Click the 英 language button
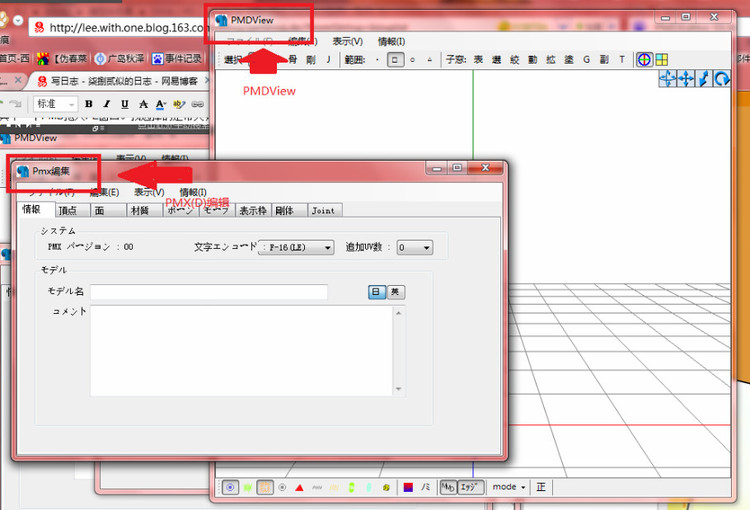 point(395,292)
